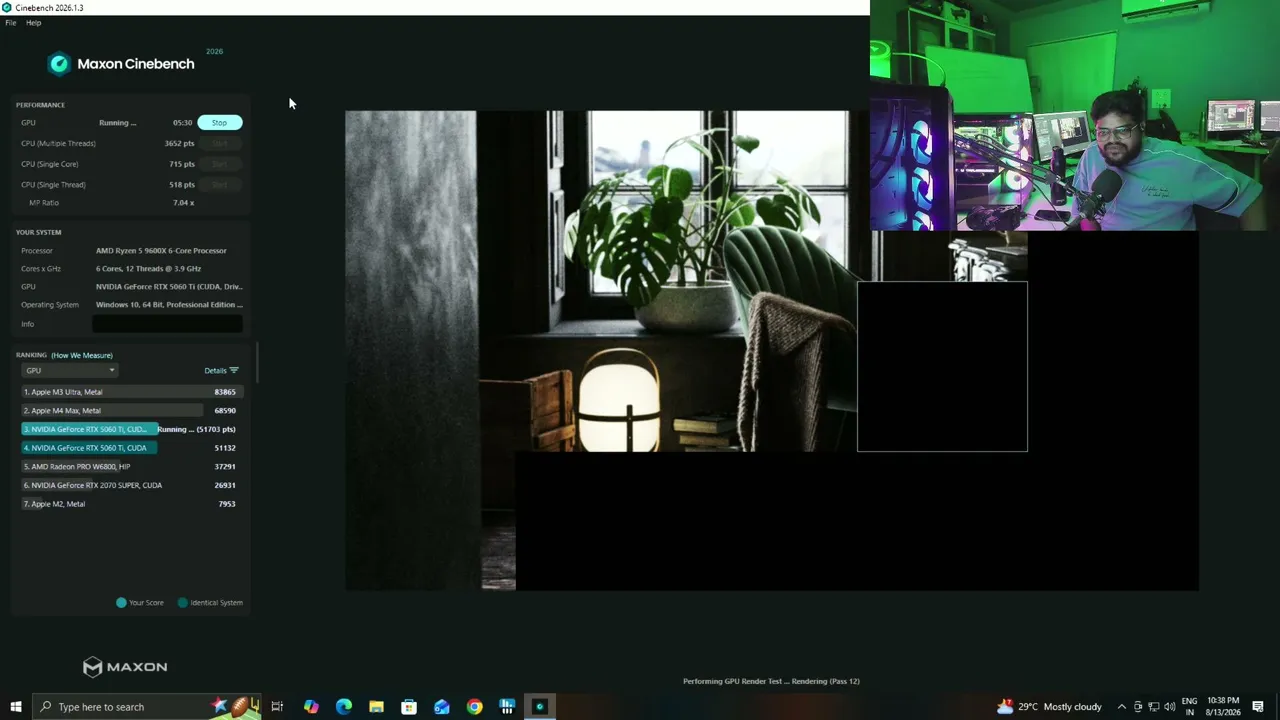Viewport: 1280px width, 720px height.
Task: Click the 518 pts single thread score
Action: (x=182, y=185)
